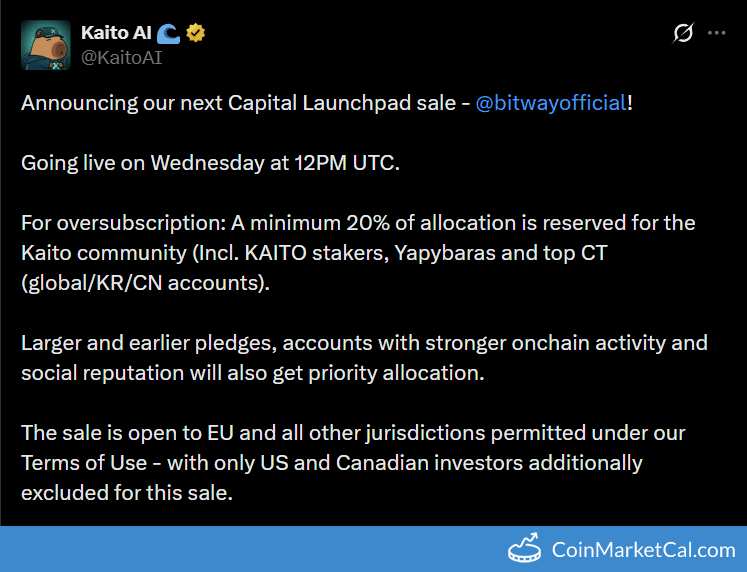Open the Kaito AI display name

point(116,33)
